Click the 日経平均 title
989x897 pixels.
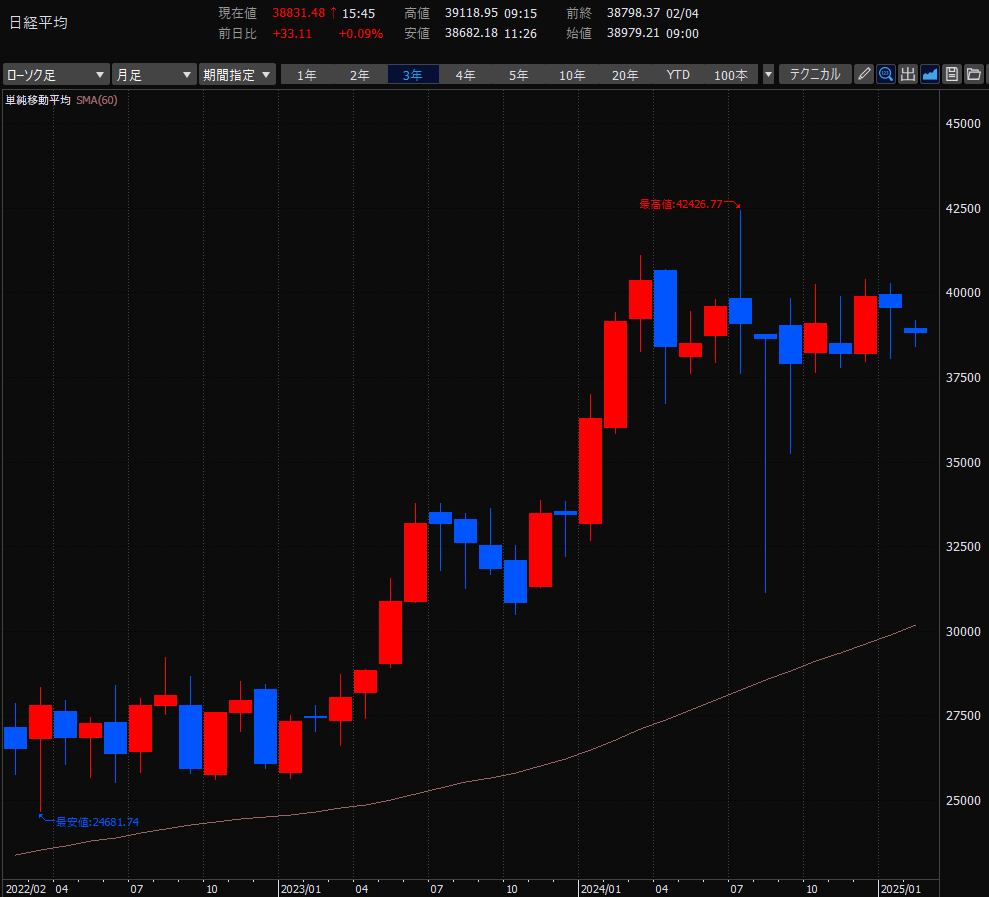click(38, 23)
